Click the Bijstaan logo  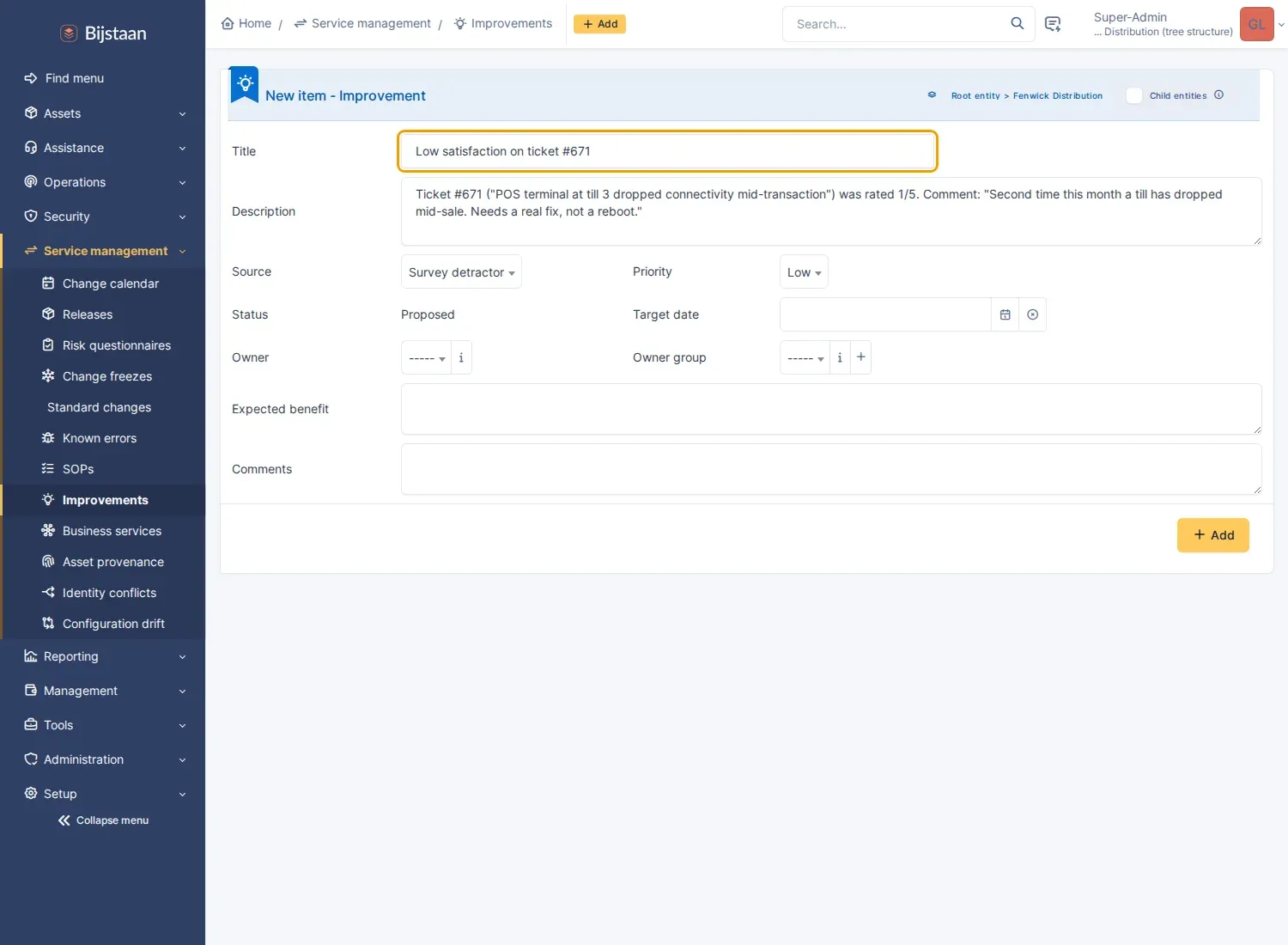point(103,34)
